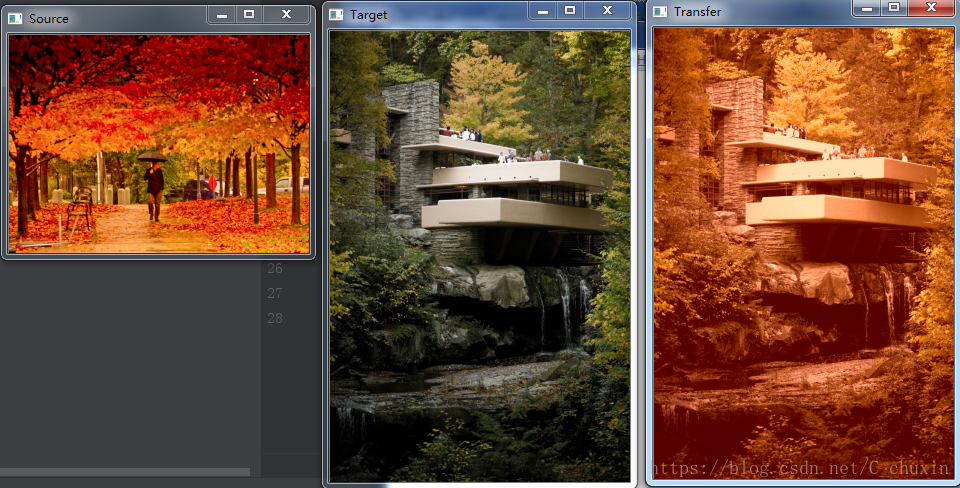
Task: Click the Transfer window app icon
Action: tap(660, 12)
